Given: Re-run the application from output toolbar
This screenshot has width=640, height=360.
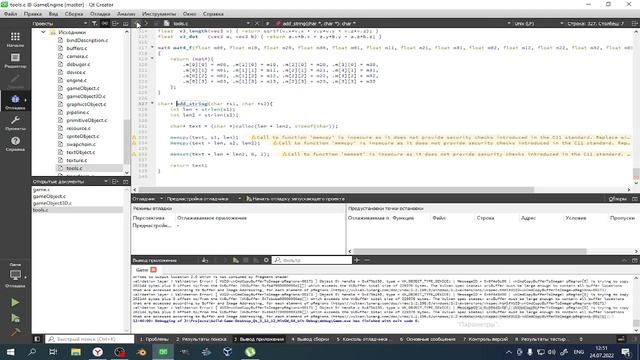Looking at the screenshot, I should tap(236, 260).
